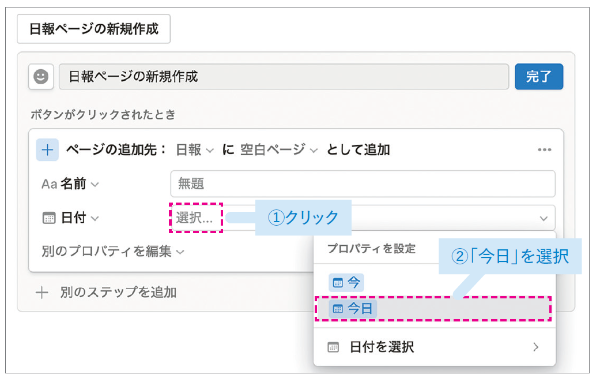Open the three-dots menu of the step
600x378 pixels.
coord(544,150)
